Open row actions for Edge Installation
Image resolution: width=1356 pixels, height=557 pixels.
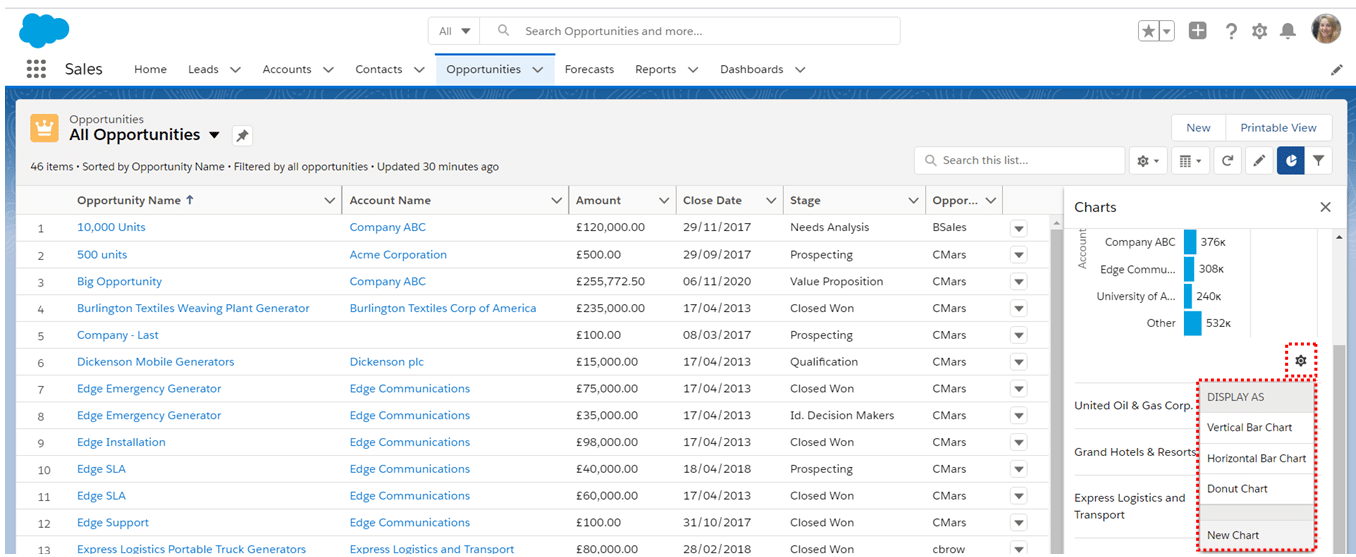tap(1019, 443)
